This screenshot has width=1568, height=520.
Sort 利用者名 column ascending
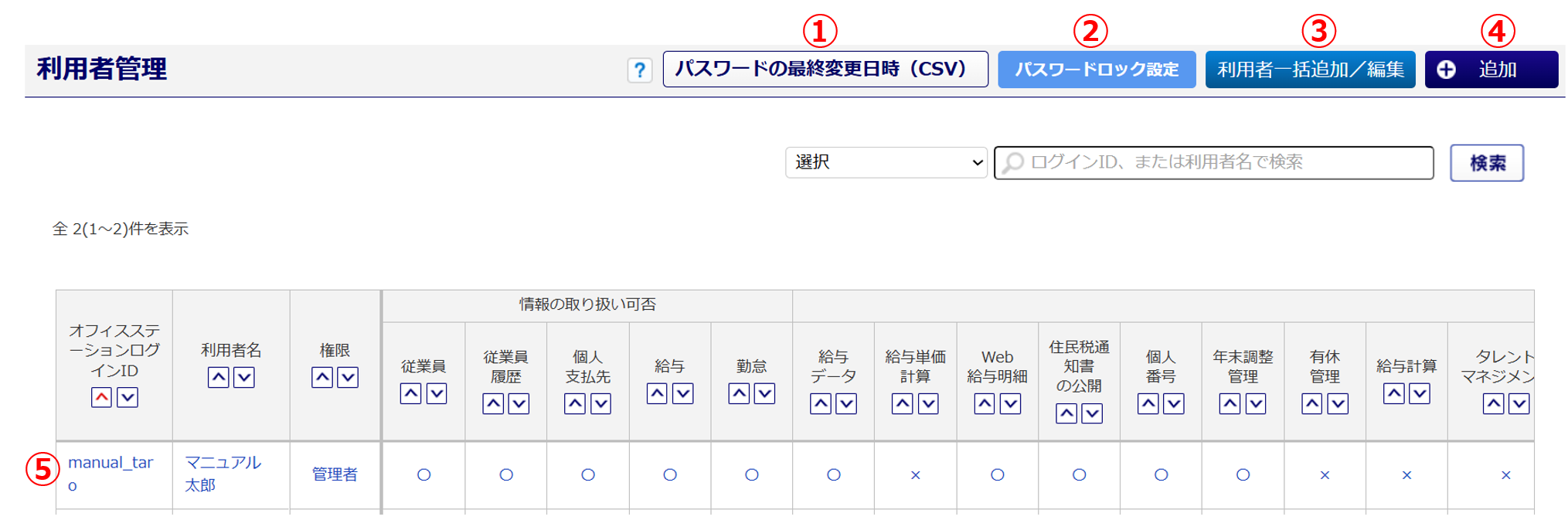pyautogui.click(x=219, y=377)
